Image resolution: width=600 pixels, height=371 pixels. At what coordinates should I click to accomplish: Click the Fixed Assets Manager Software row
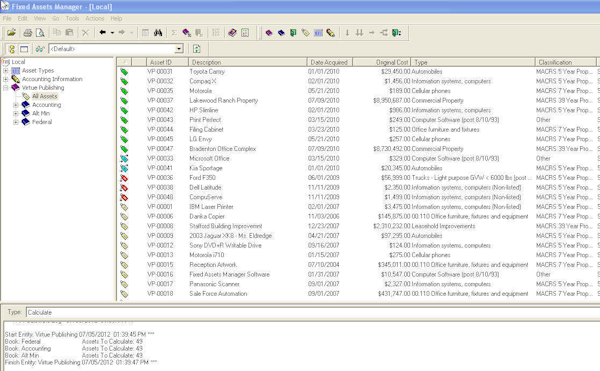pos(358,275)
